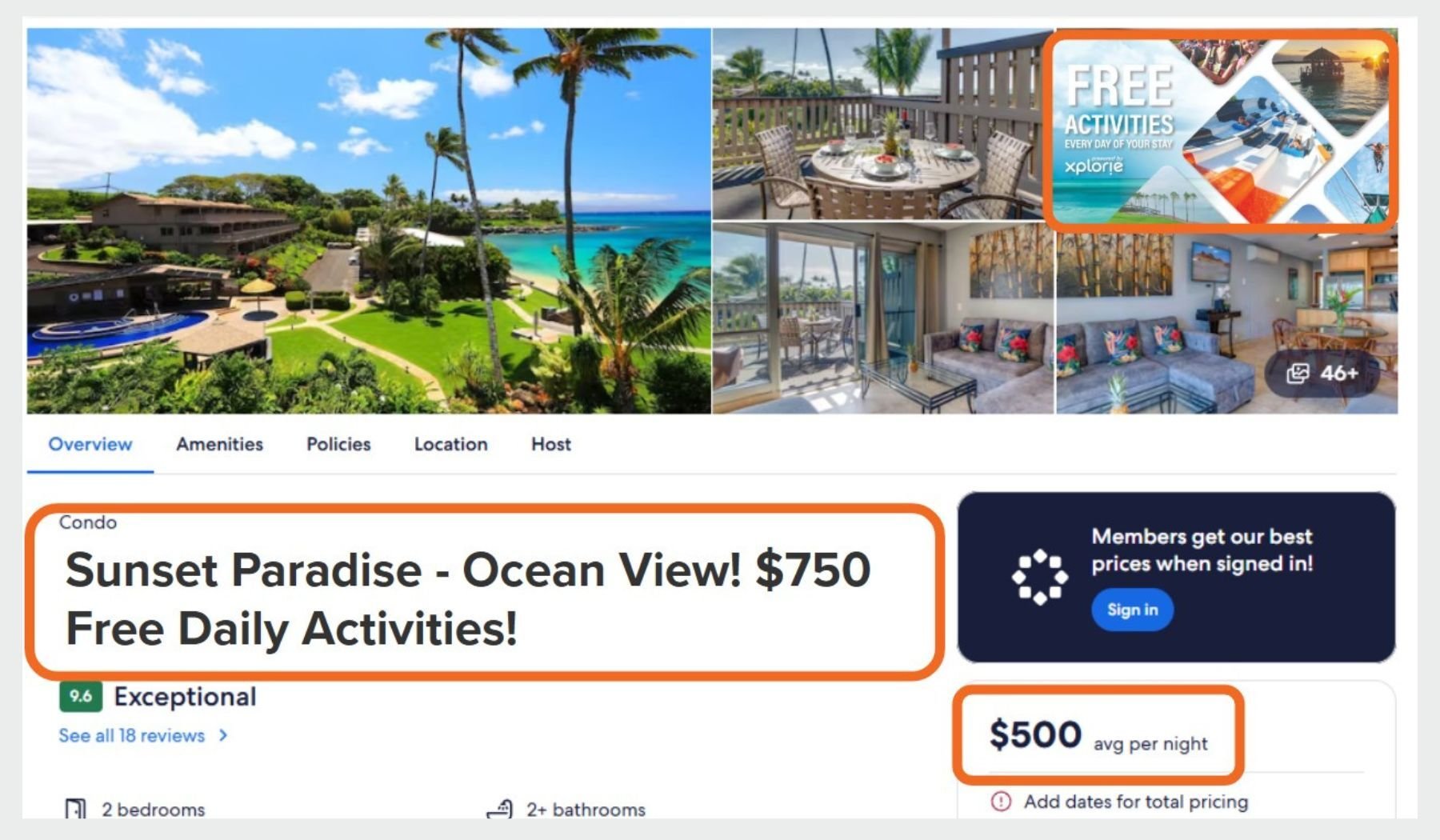Screen dimensions: 1440x840
Task: Open the main beach resort photo
Action: point(369,221)
